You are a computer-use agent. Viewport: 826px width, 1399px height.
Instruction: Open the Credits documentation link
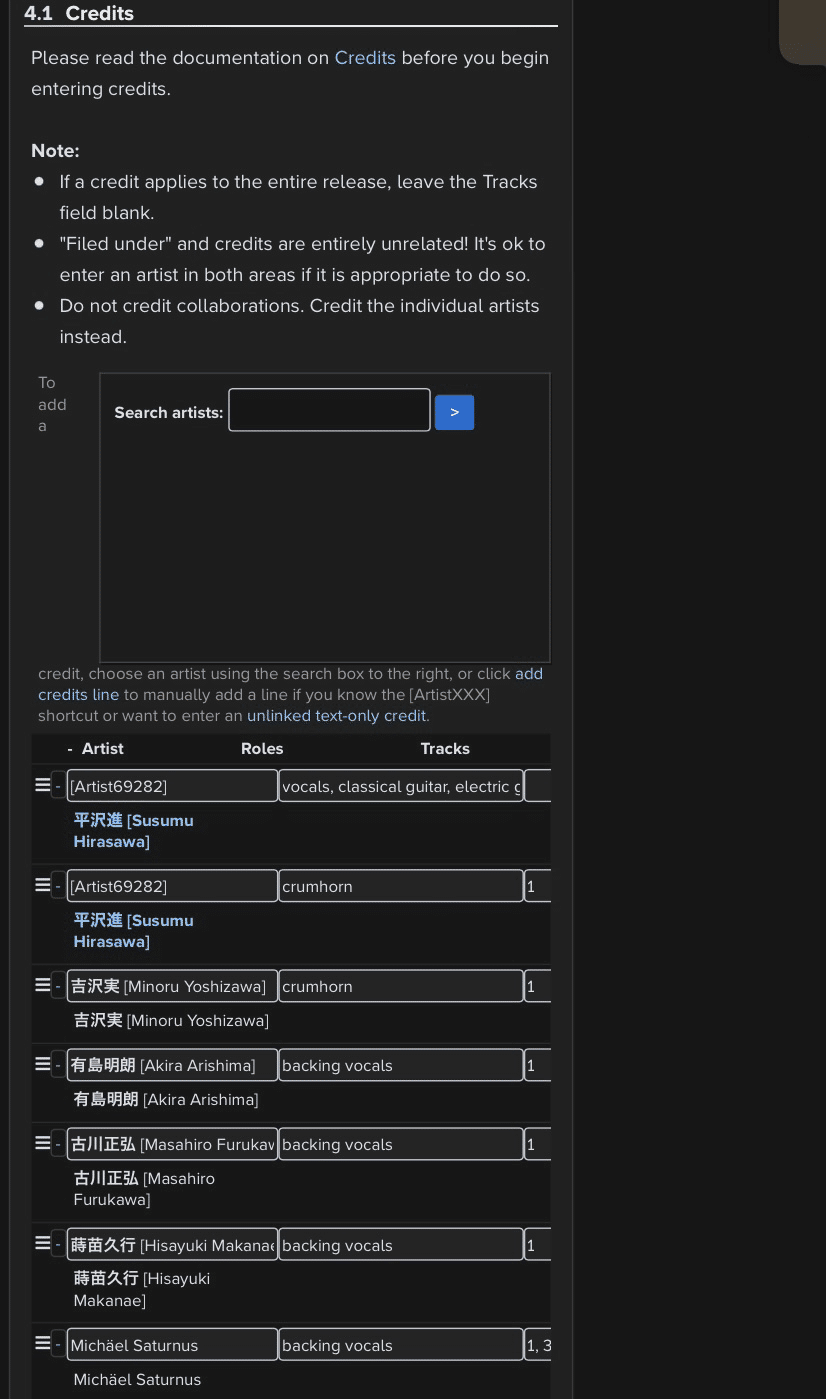click(365, 58)
